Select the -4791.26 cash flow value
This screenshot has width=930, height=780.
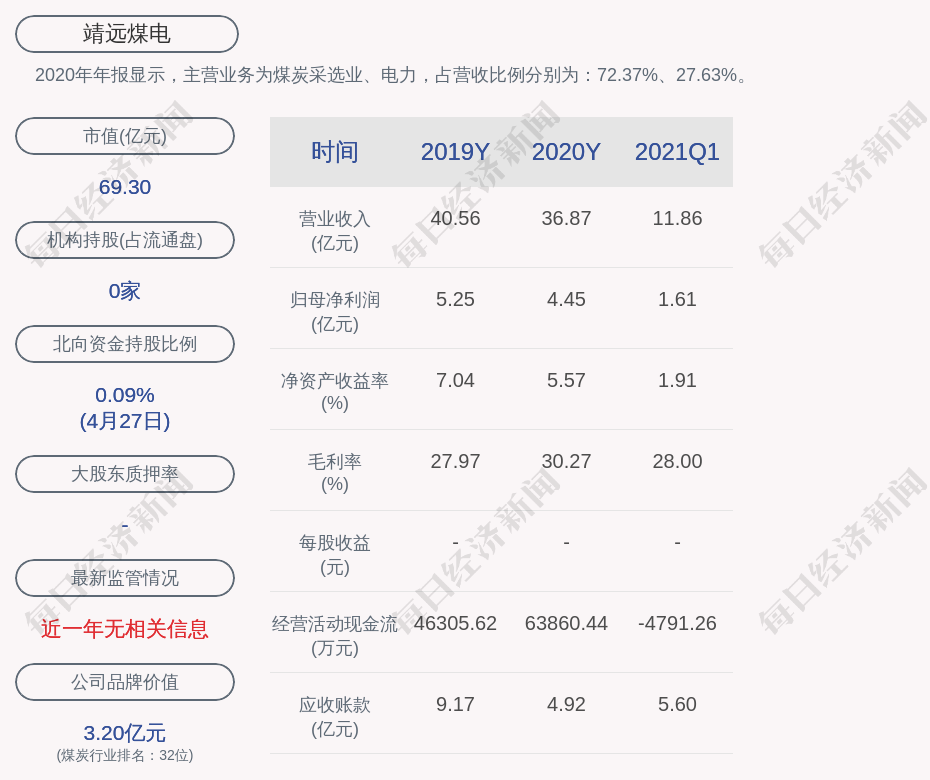tap(677, 623)
